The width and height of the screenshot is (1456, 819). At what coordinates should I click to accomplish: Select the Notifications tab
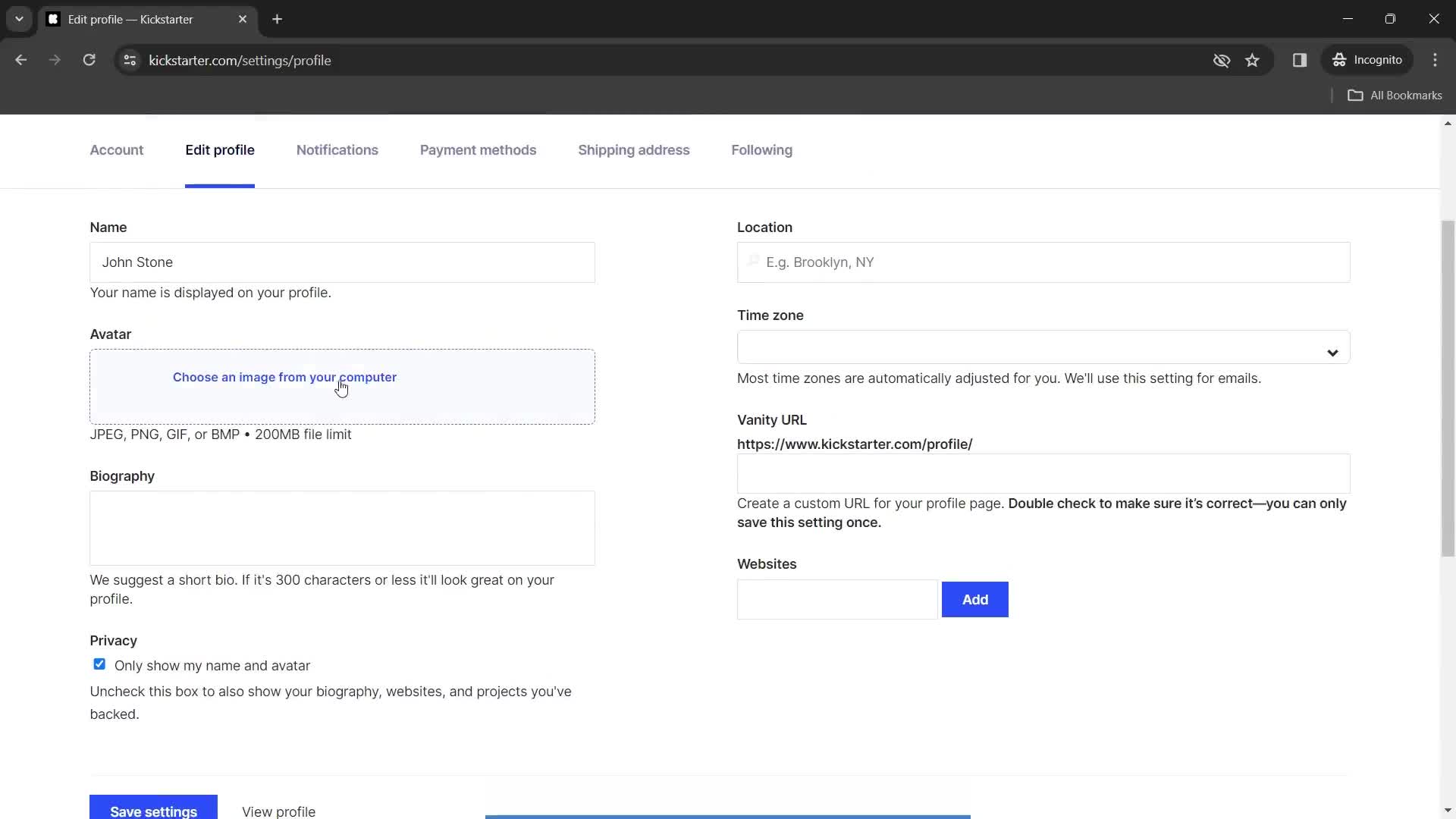click(337, 150)
